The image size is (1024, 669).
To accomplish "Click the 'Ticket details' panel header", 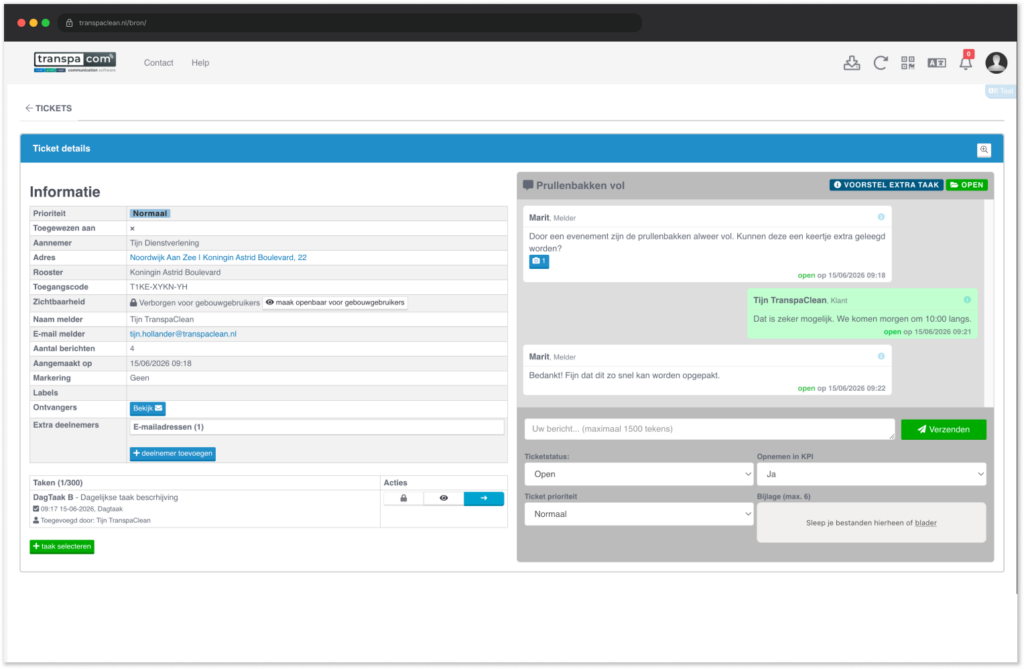I will pos(512,149).
